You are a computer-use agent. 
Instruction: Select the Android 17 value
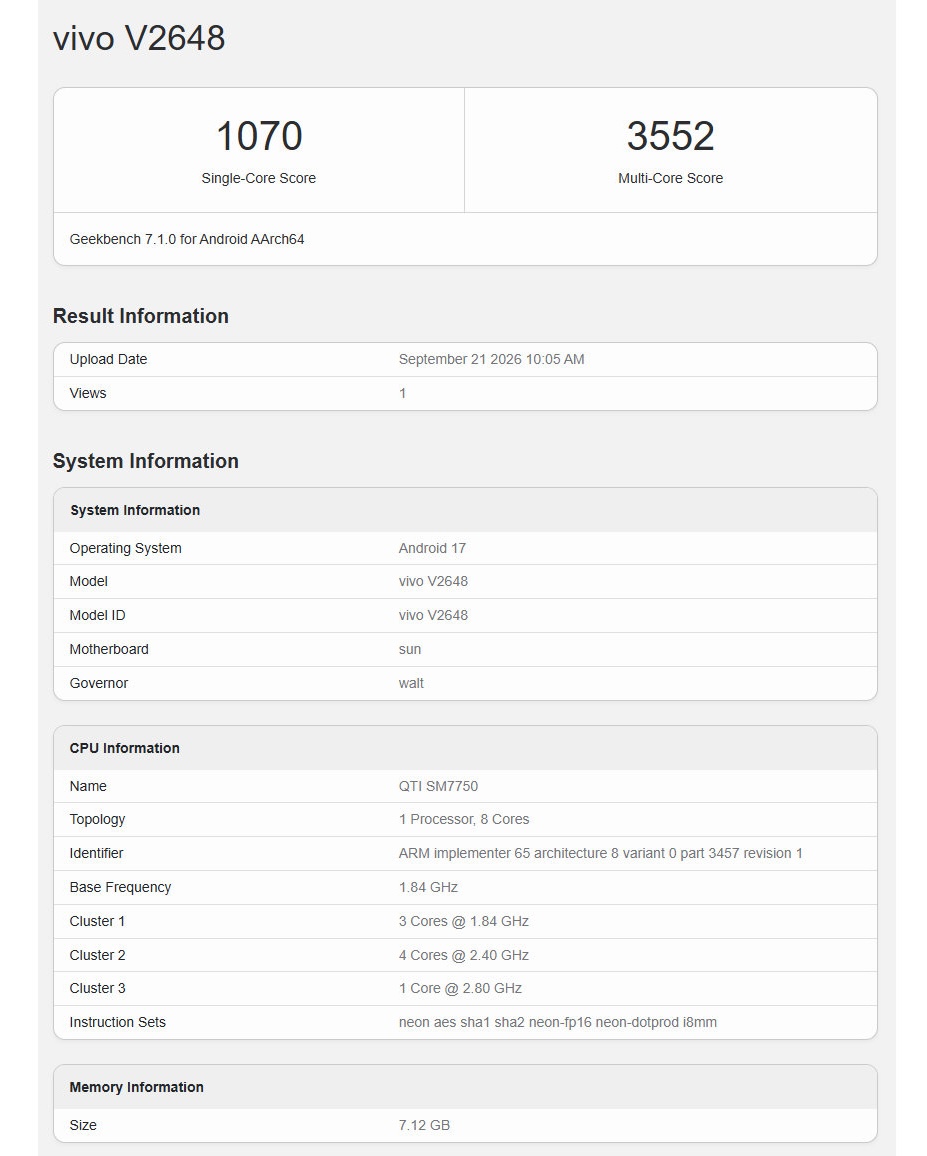tap(432, 549)
